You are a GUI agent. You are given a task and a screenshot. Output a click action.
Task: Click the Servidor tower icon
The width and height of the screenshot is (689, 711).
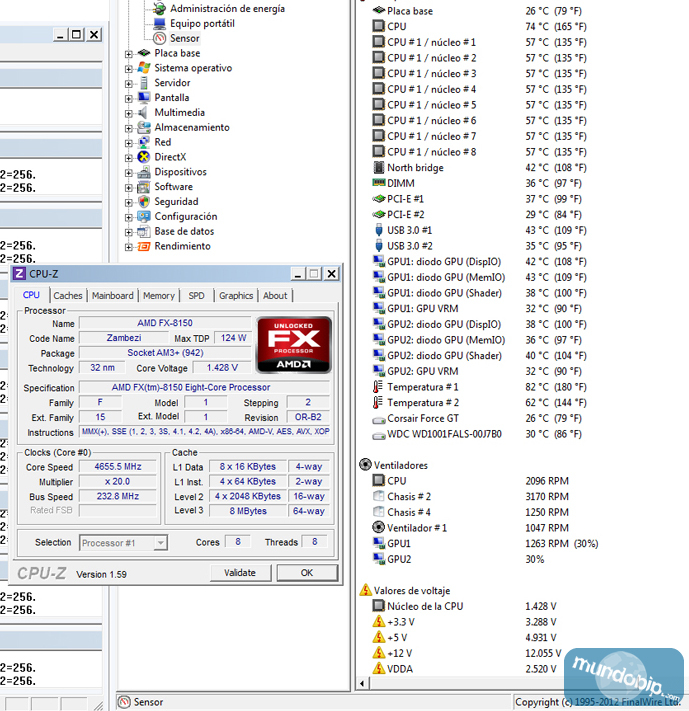pos(144,83)
